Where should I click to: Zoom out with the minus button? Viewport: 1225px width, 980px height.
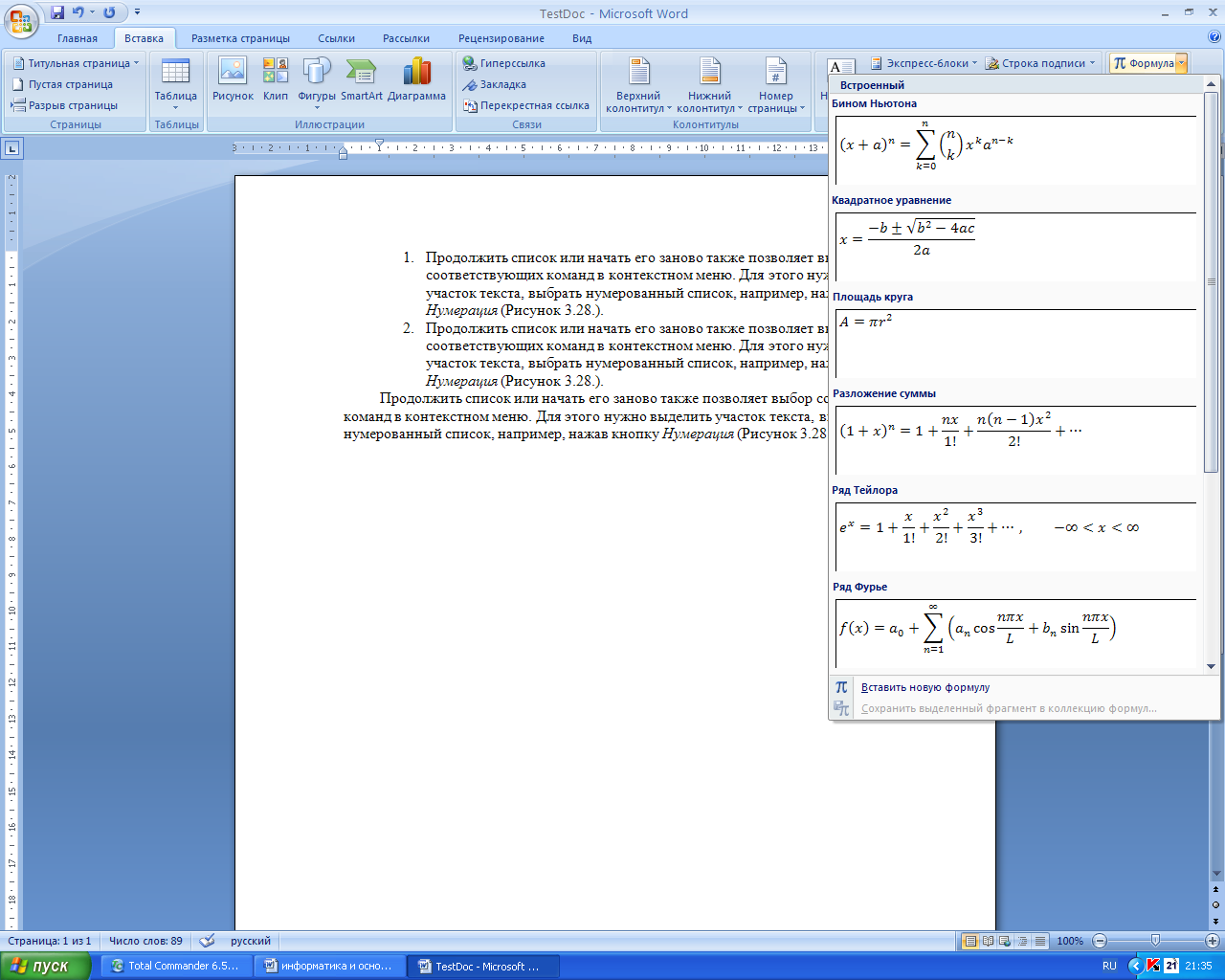(1100, 941)
